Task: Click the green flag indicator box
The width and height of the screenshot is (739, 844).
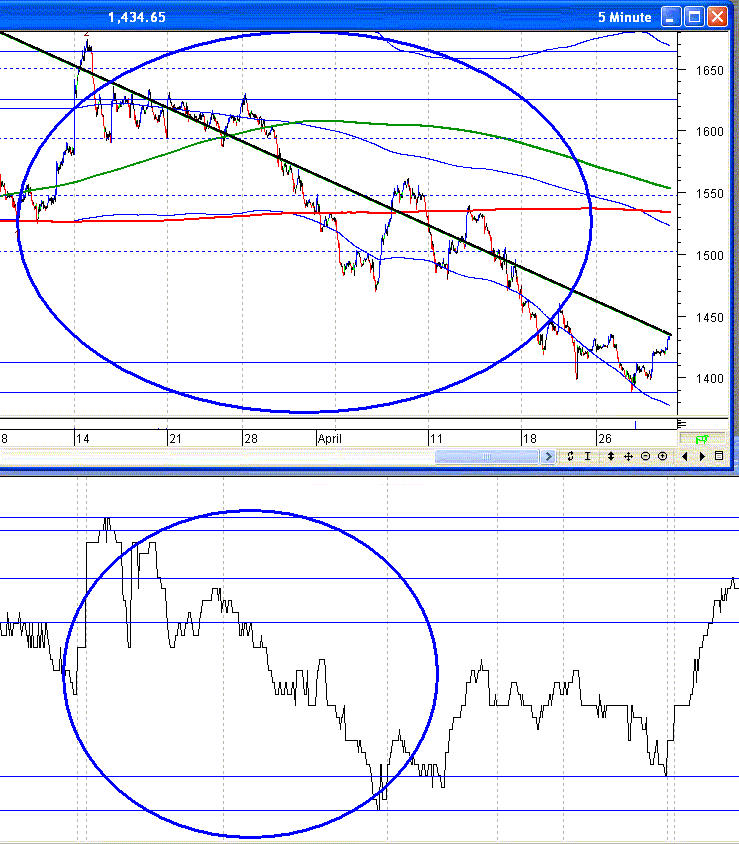Action: pyautogui.click(x=702, y=439)
